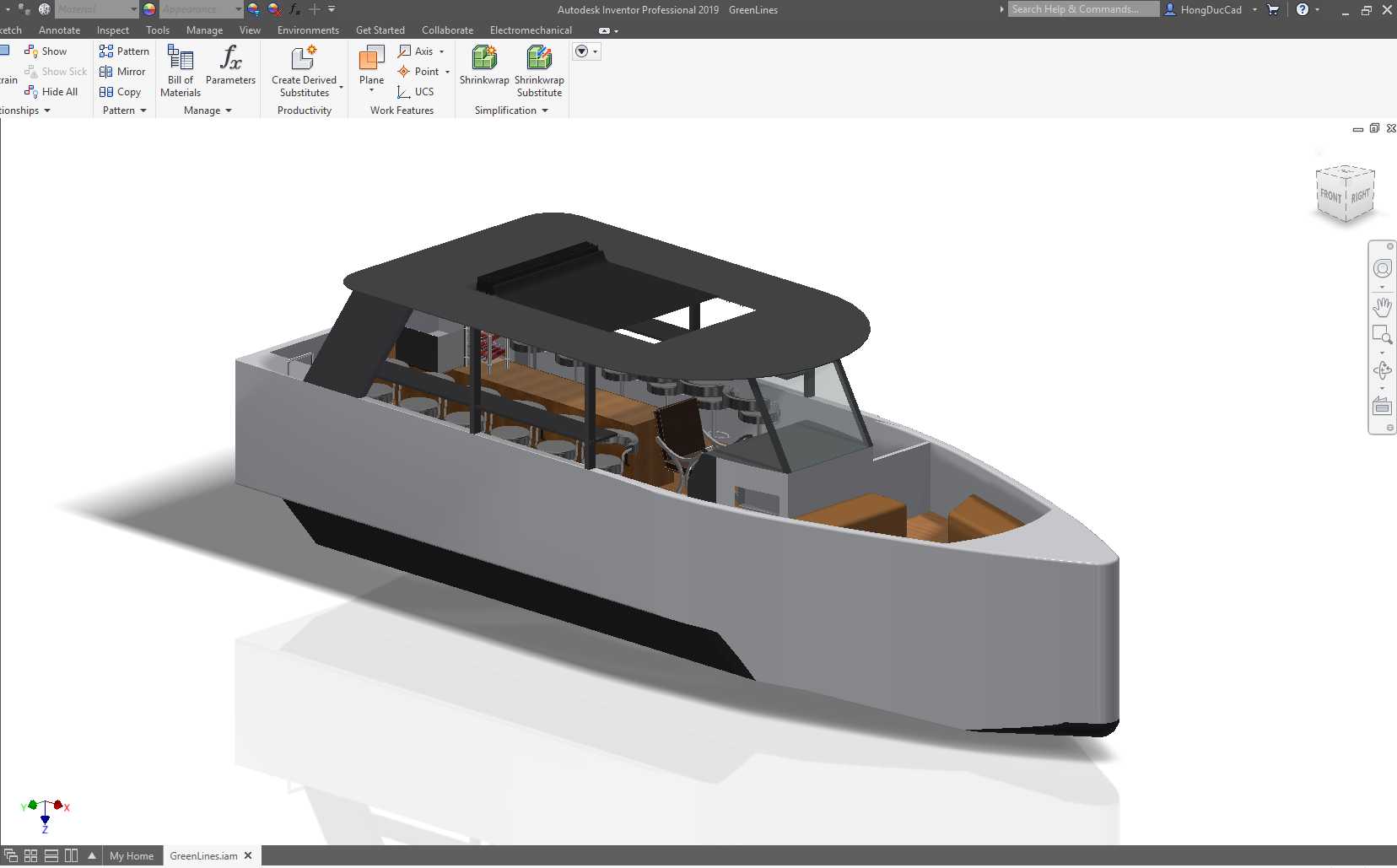Open the Collaborate ribbon tab
Image resolution: width=1397 pixels, height=868 pixels.
[447, 30]
